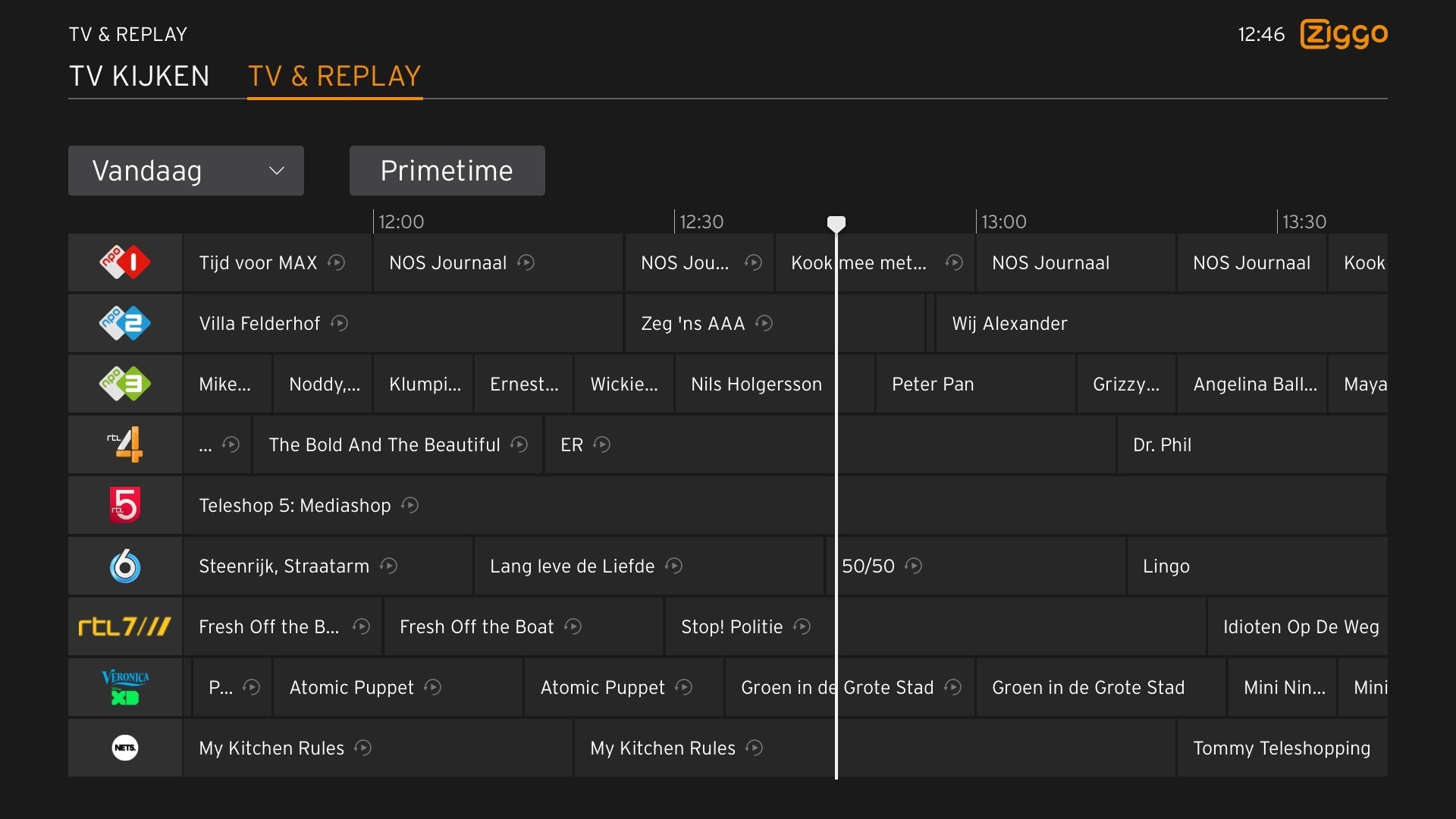Image resolution: width=1456 pixels, height=819 pixels.
Task: Switch to the TV KIJKEN tab
Action: (140, 75)
